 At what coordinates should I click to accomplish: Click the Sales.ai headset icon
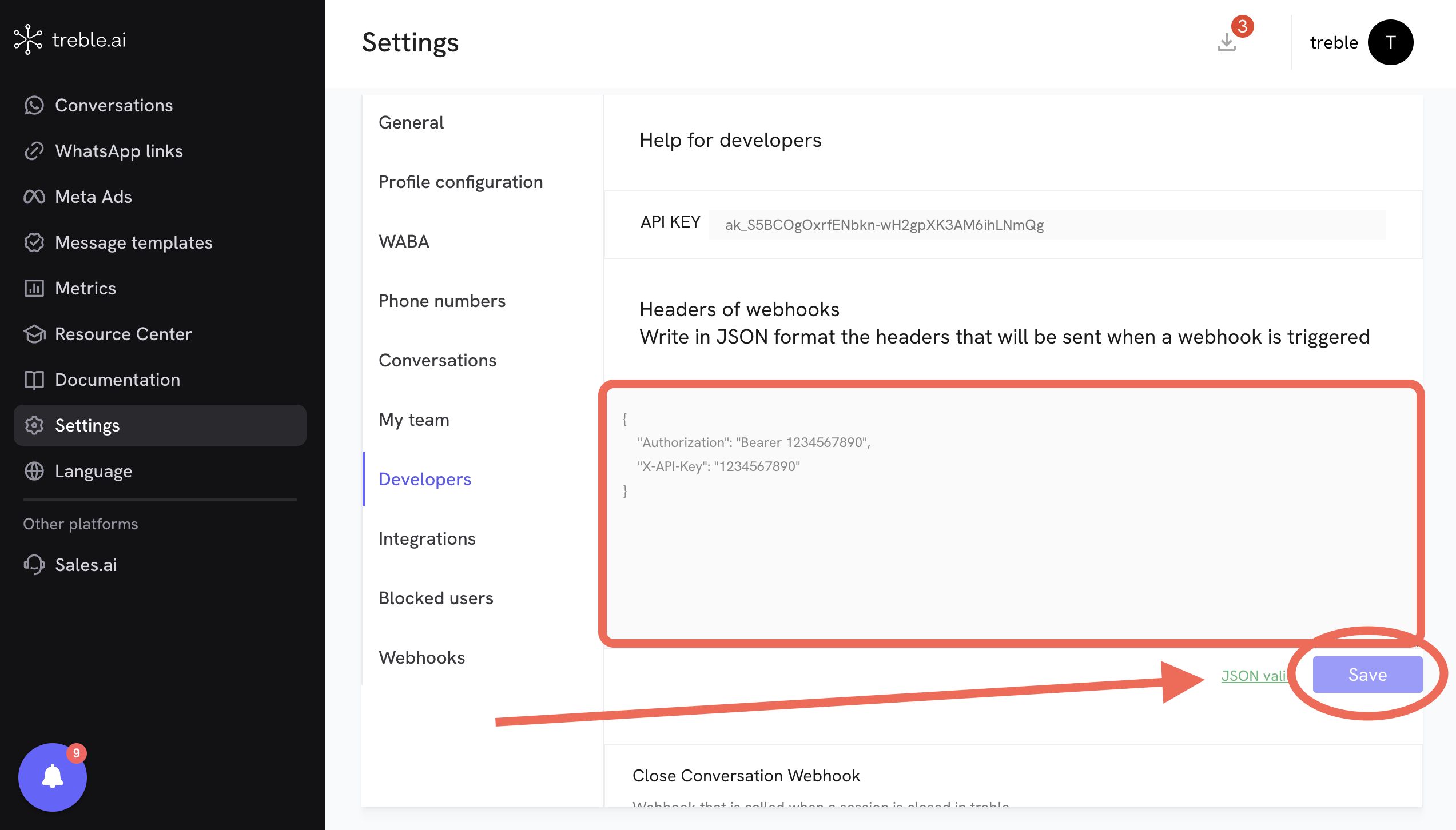(34, 565)
